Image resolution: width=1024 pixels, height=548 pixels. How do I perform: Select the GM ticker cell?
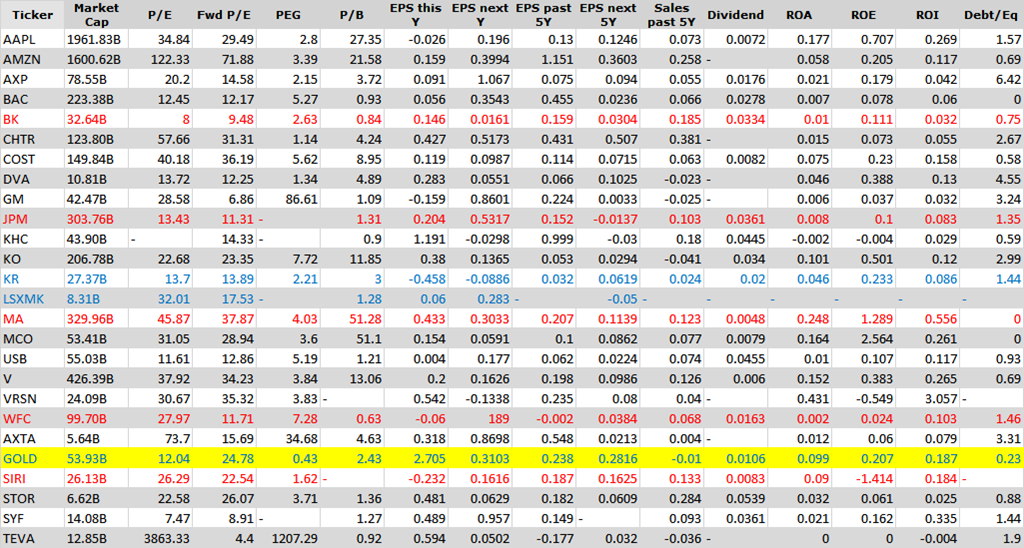(x=33, y=199)
